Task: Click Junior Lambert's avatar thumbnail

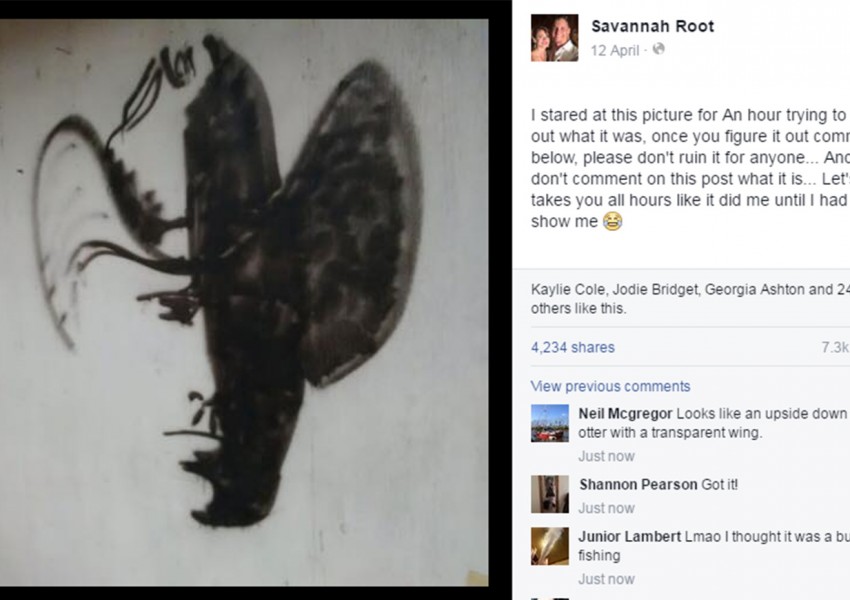Action: pyautogui.click(x=550, y=546)
